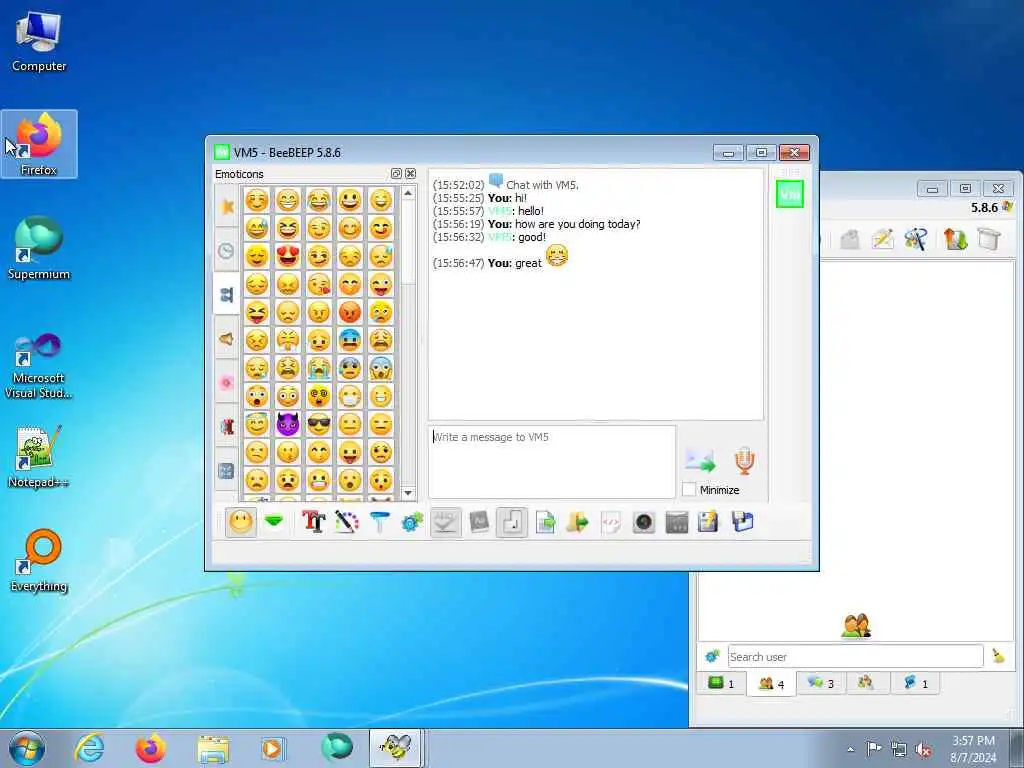Image resolution: width=1024 pixels, height=768 pixels.
Task: Float the Emoticons panel
Action: pyautogui.click(x=396, y=173)
